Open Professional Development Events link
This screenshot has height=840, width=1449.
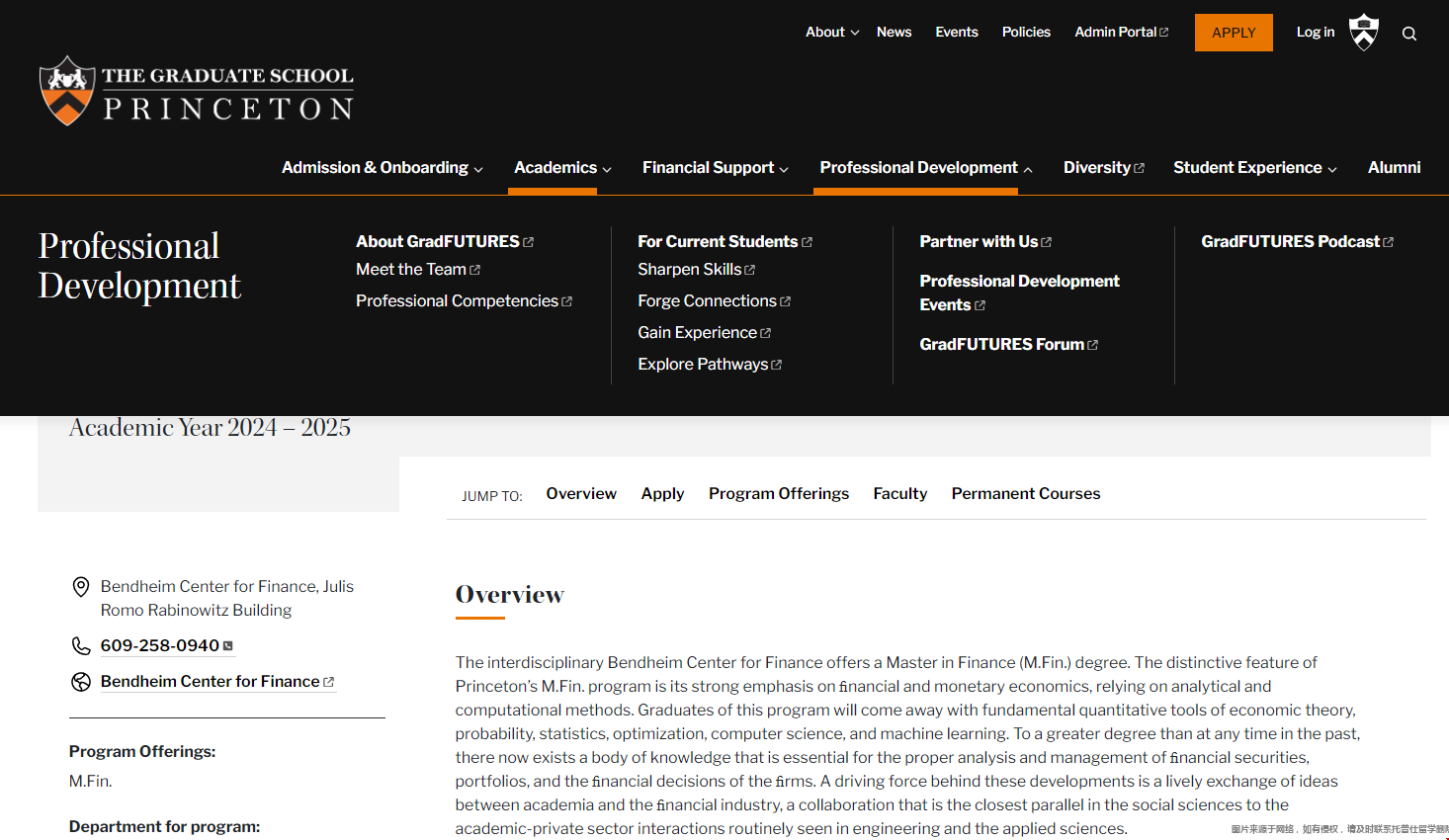pos(1019,294)
